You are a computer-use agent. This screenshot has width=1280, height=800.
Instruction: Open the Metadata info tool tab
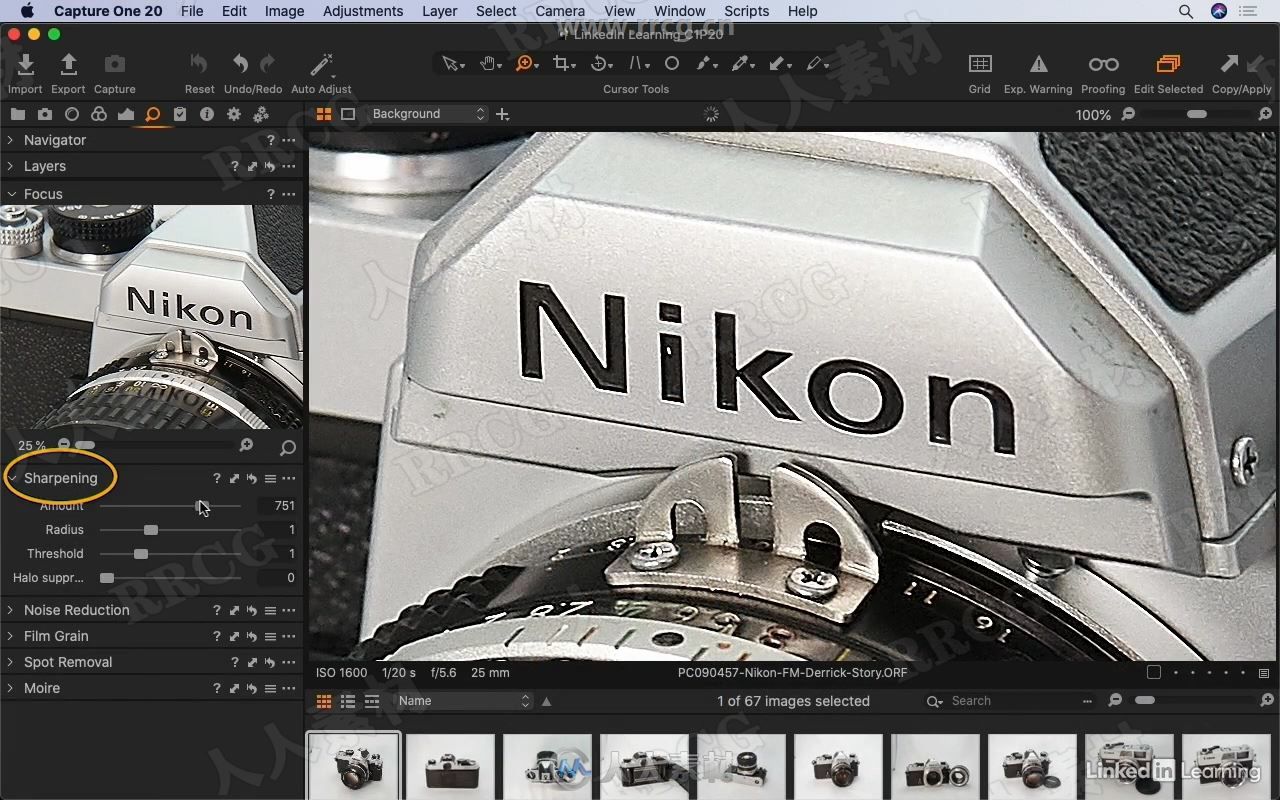[207, 115]
